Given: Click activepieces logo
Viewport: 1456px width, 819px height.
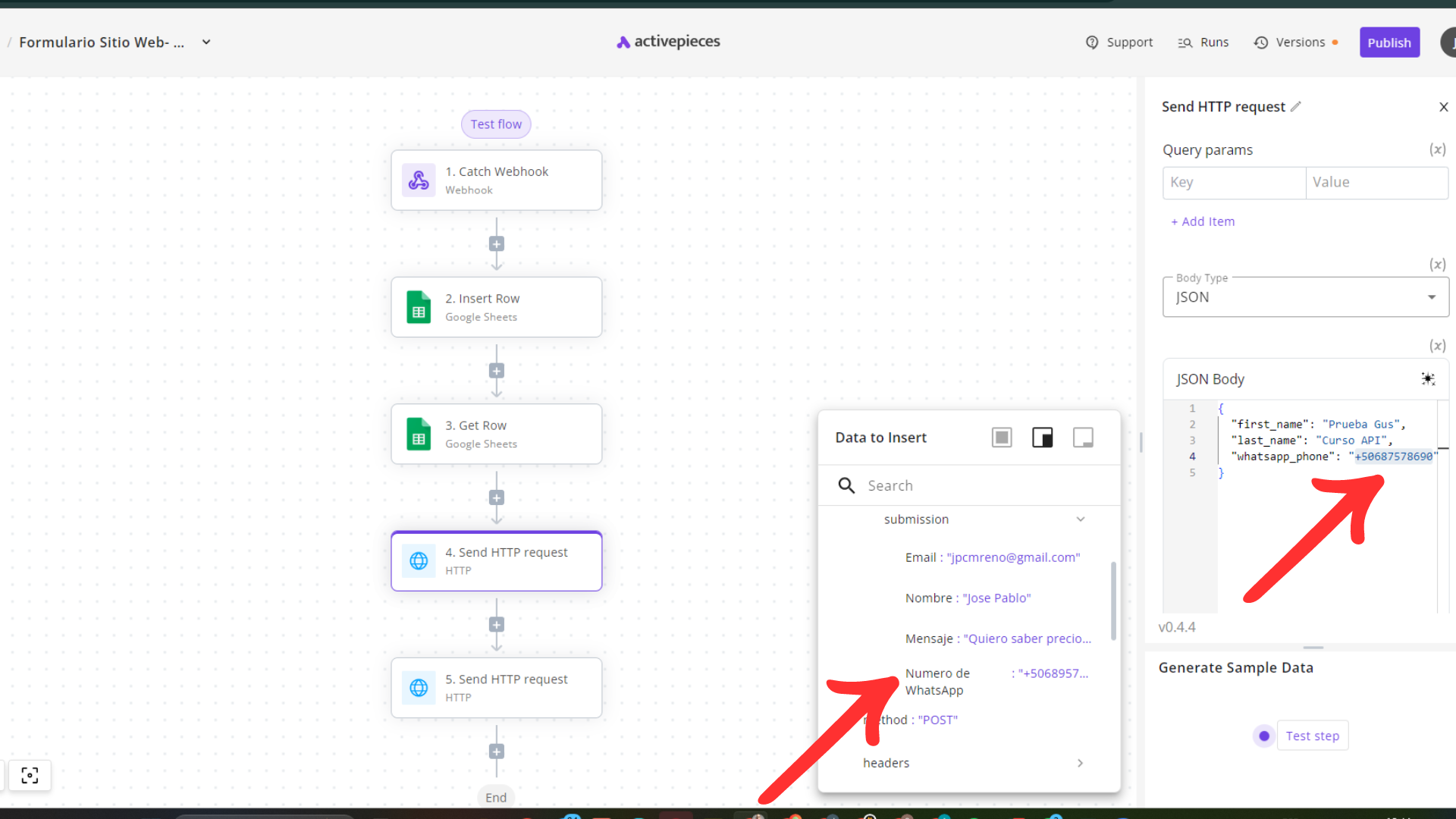Looking at the screenshot, I should (x=668, y=42).
